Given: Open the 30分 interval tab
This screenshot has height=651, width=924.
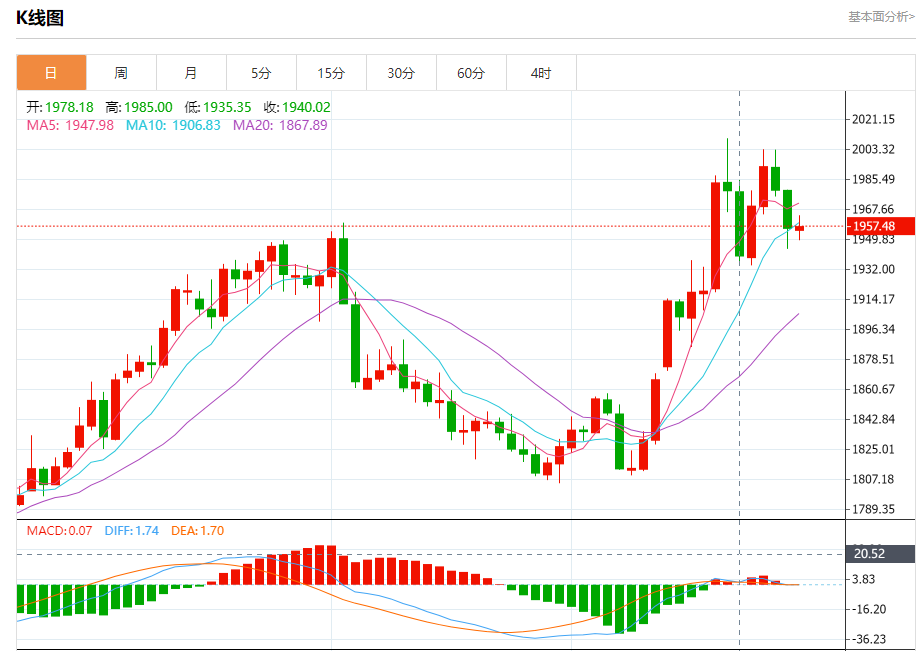Looking at the screenshot, I should [x=401, y=73].
